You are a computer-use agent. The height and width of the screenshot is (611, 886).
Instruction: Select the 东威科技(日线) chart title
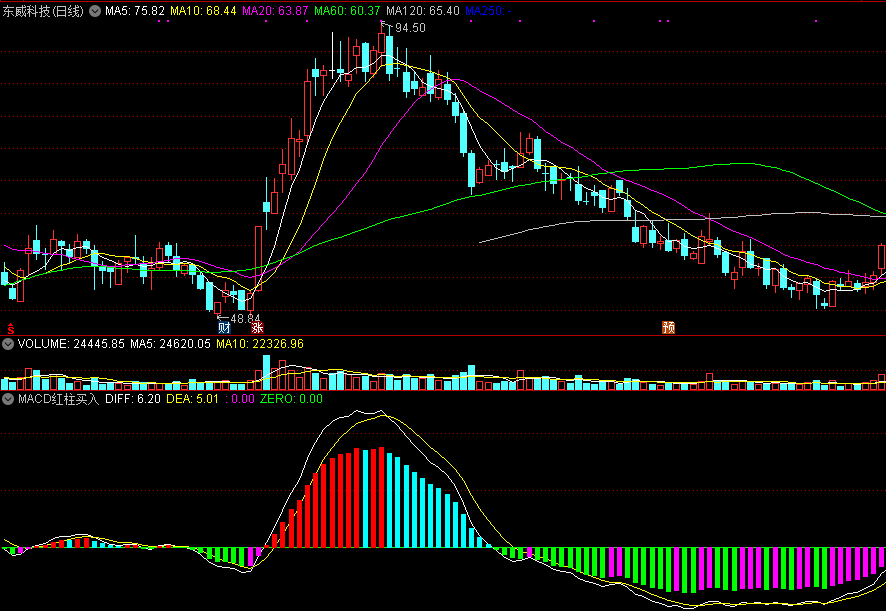(x=44, y=11)
